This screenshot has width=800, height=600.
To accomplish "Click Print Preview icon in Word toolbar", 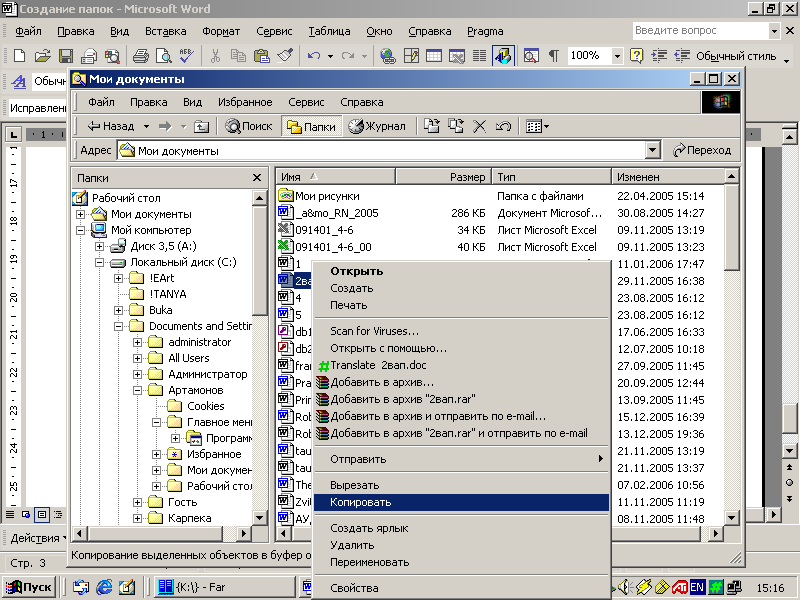I will (x=163, y=56).
